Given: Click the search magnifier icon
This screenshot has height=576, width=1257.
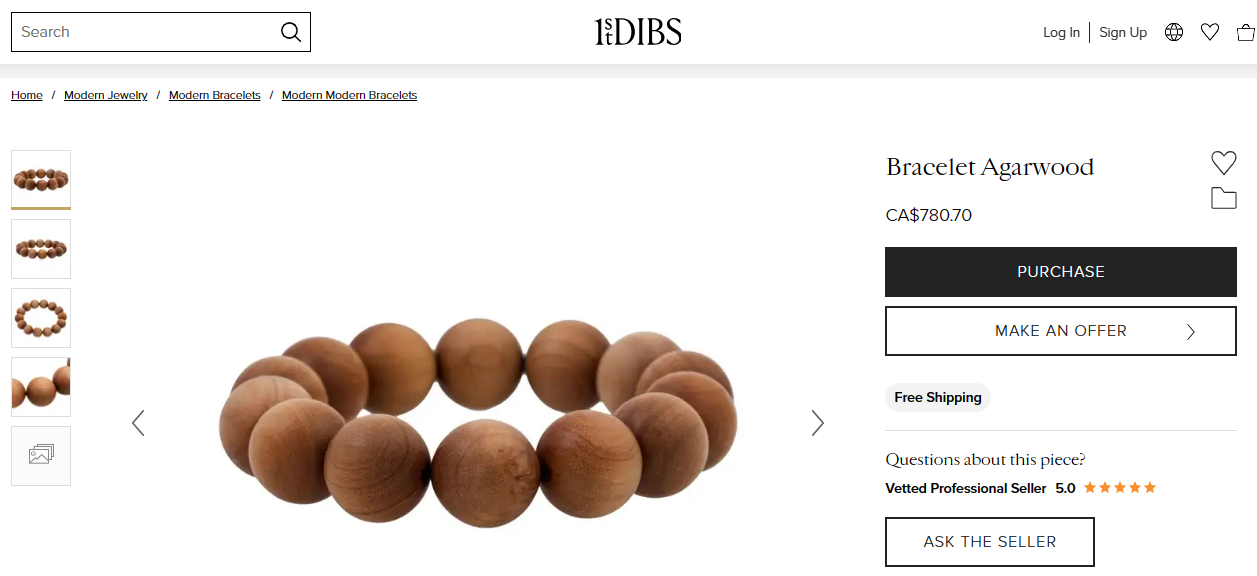Looking at the screenshot, I should 290,32.
